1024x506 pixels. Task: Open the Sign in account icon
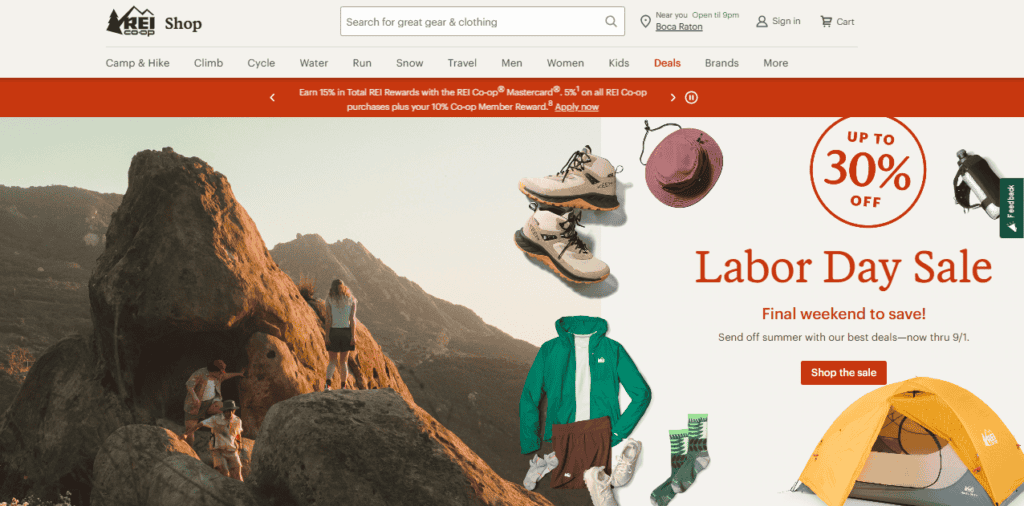tap(761, 22)
